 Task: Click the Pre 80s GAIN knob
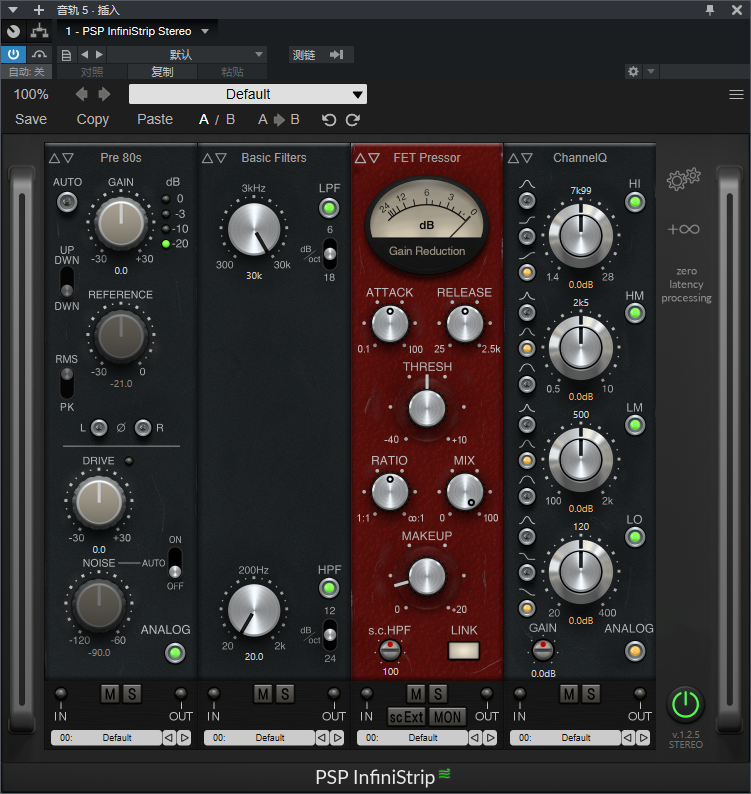point(121,223)
